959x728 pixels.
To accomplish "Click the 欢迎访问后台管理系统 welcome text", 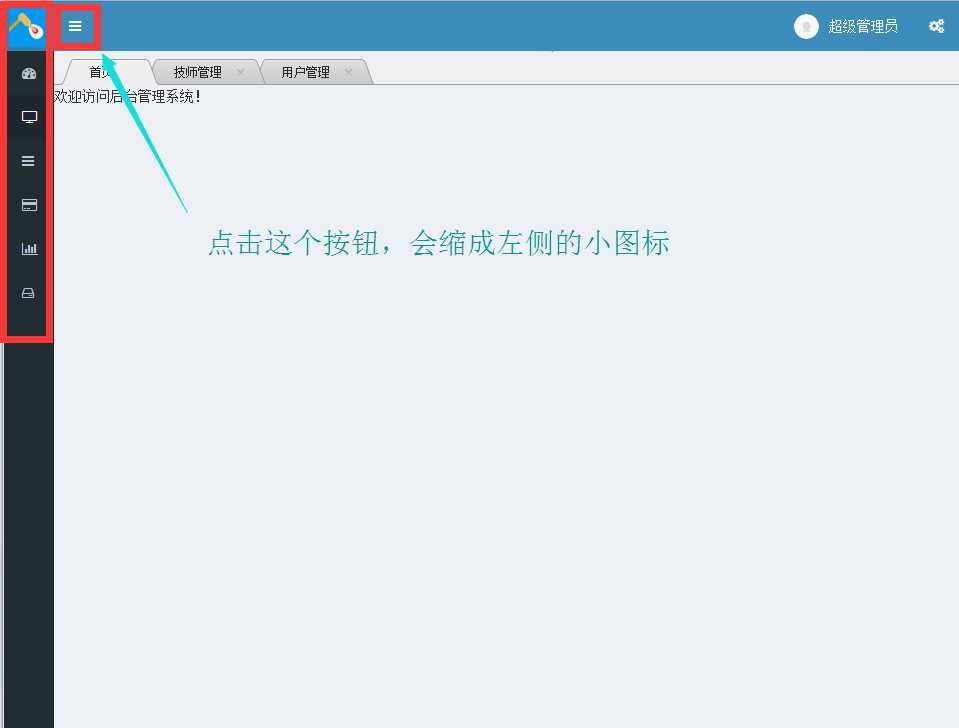I will (127, 97).
